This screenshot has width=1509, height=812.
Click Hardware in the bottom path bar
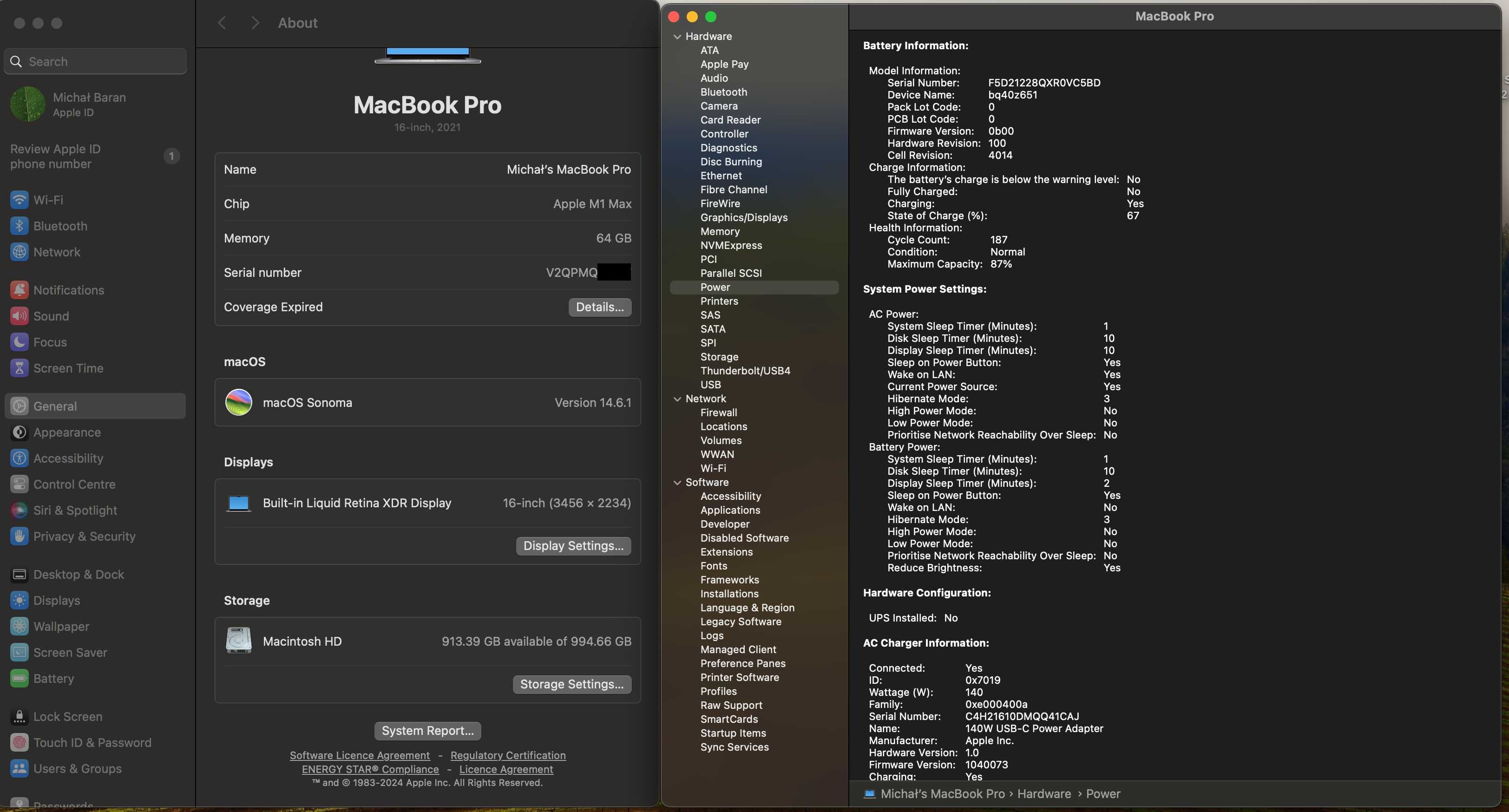(1043, 794)
